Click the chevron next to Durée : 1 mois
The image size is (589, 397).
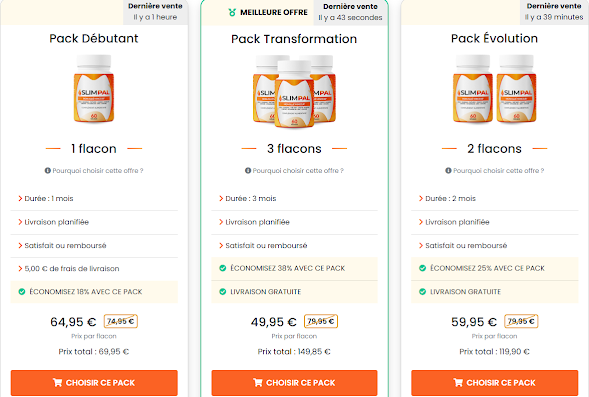click(20, 198)
